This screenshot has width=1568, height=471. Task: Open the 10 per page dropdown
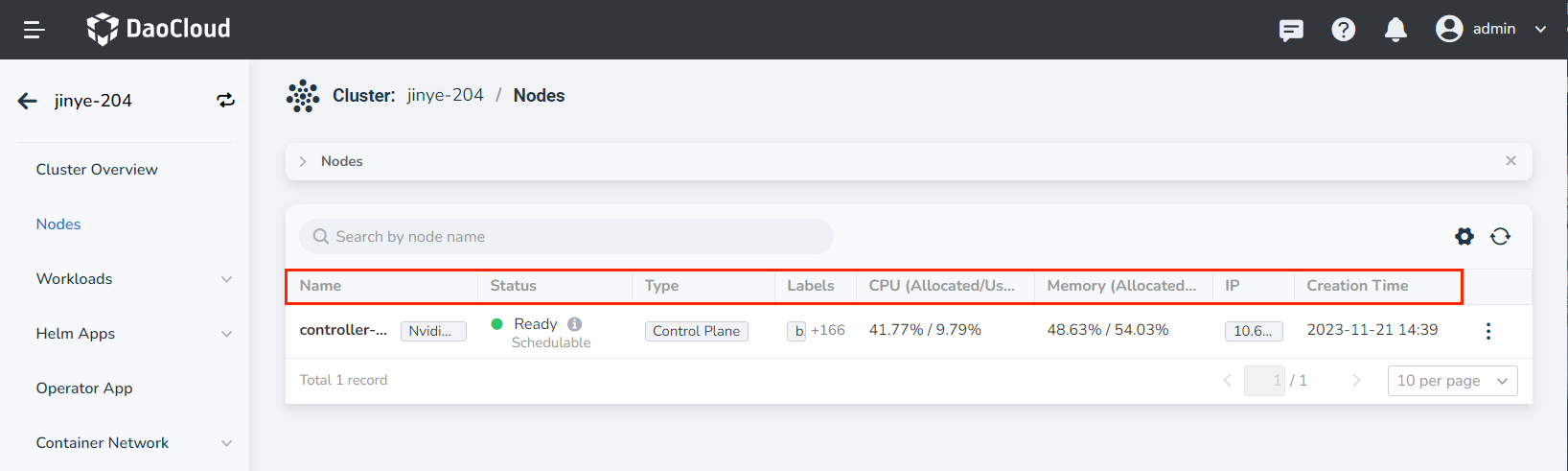[1452, 381]
